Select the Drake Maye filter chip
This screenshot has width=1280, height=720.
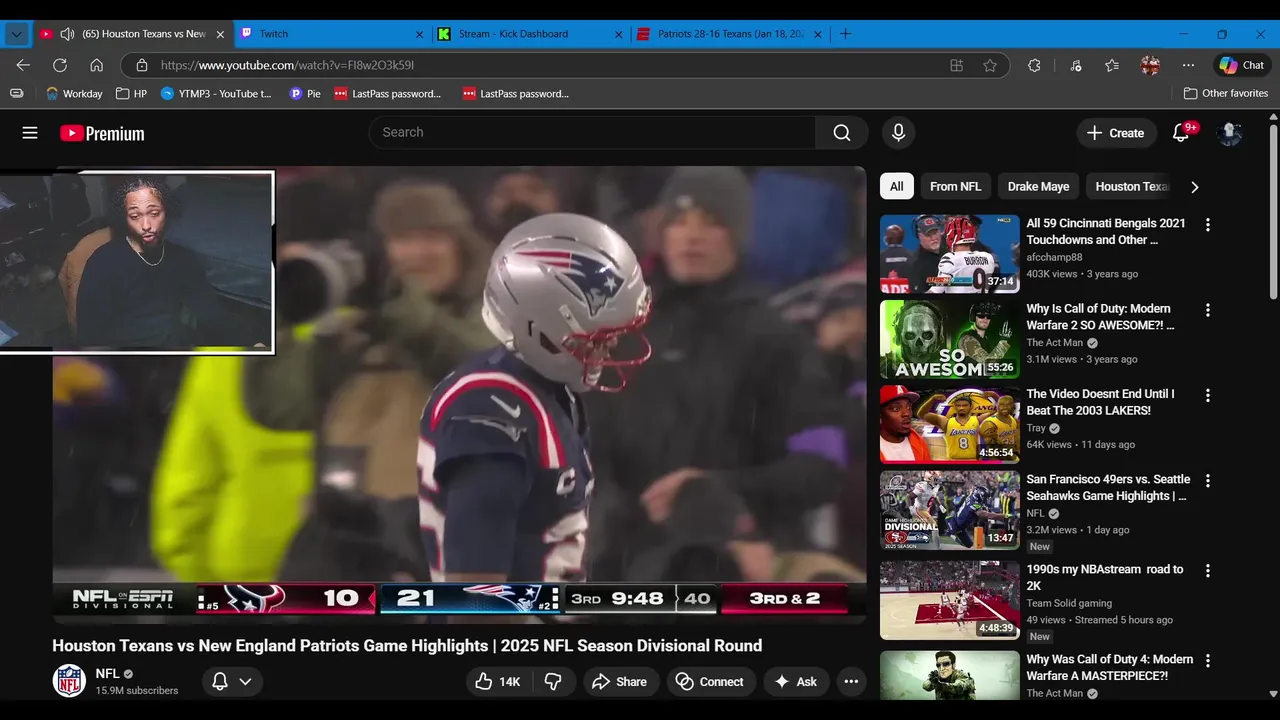(x=1038, y=187)
